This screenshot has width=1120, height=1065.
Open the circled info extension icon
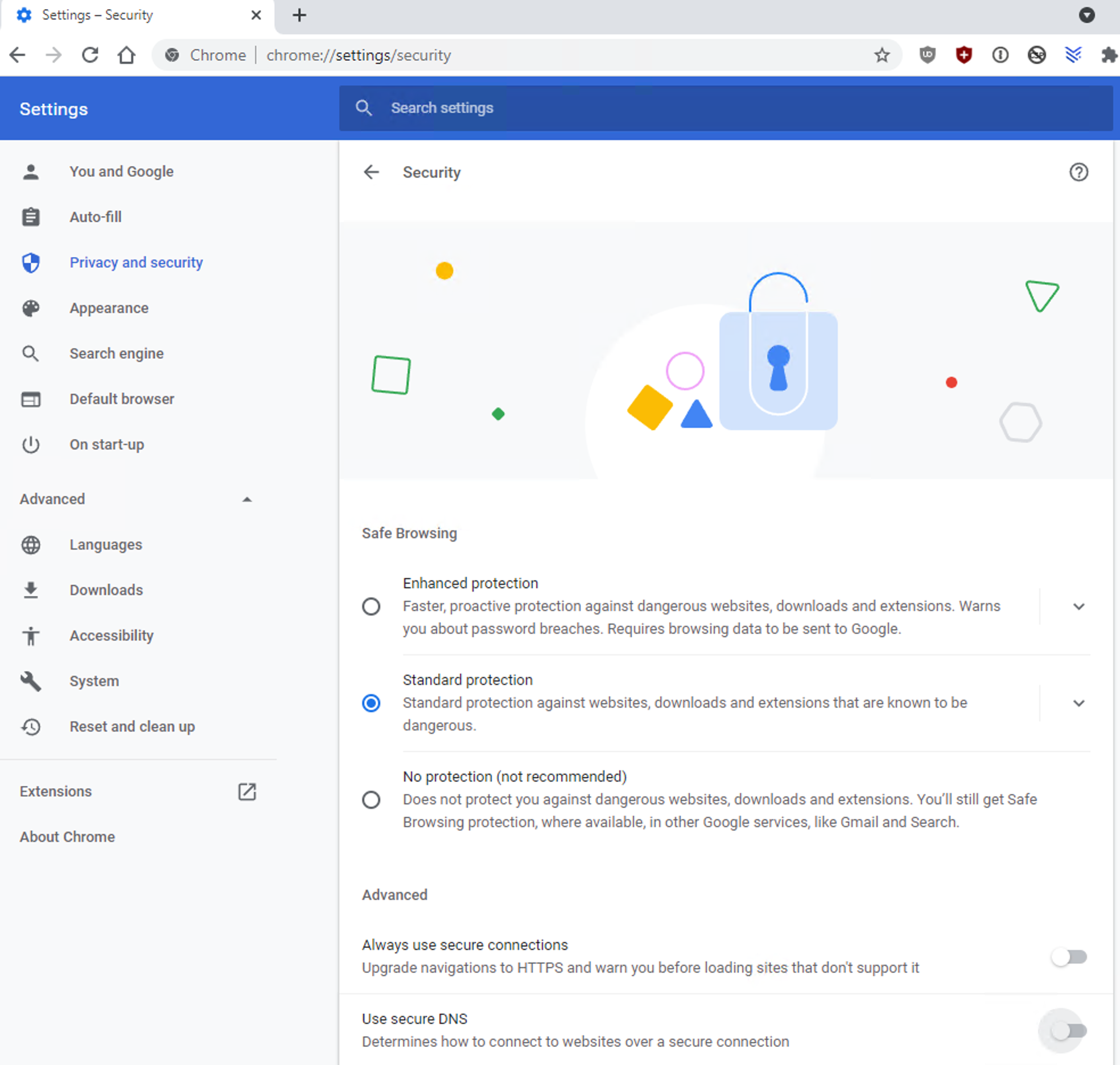(x=1000, y=55)
